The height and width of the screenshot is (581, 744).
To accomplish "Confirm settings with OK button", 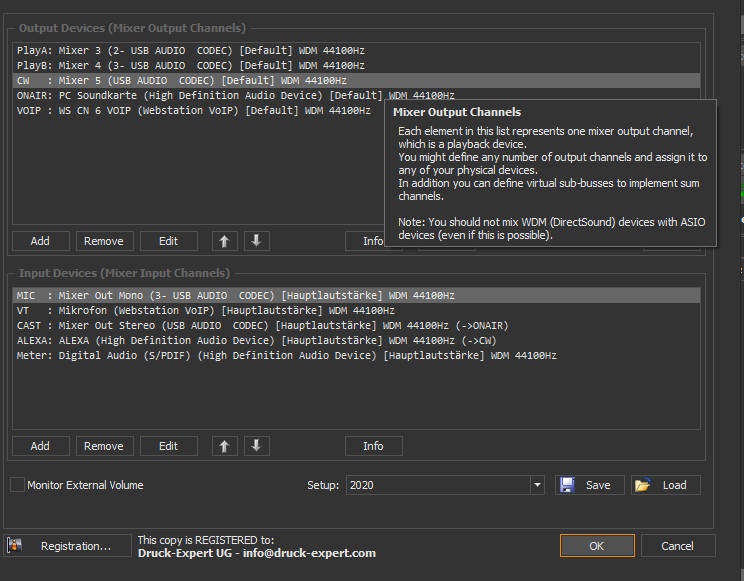I will tap(597, 546).
